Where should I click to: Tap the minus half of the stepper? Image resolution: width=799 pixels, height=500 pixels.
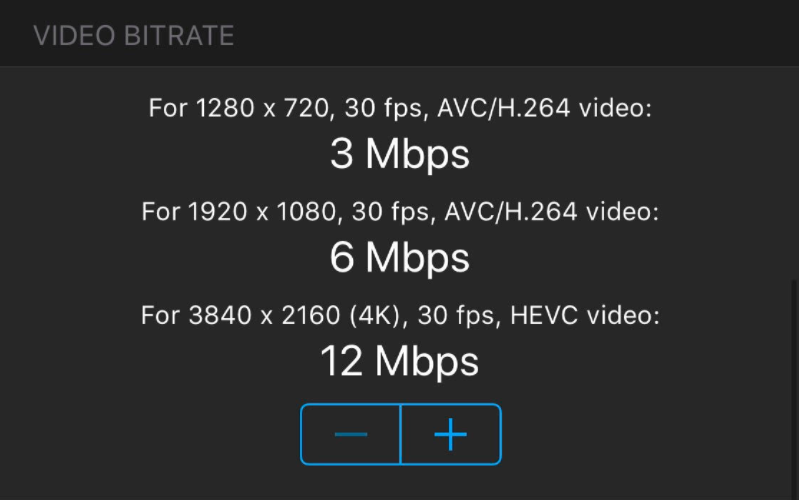(x=351, y=434)
